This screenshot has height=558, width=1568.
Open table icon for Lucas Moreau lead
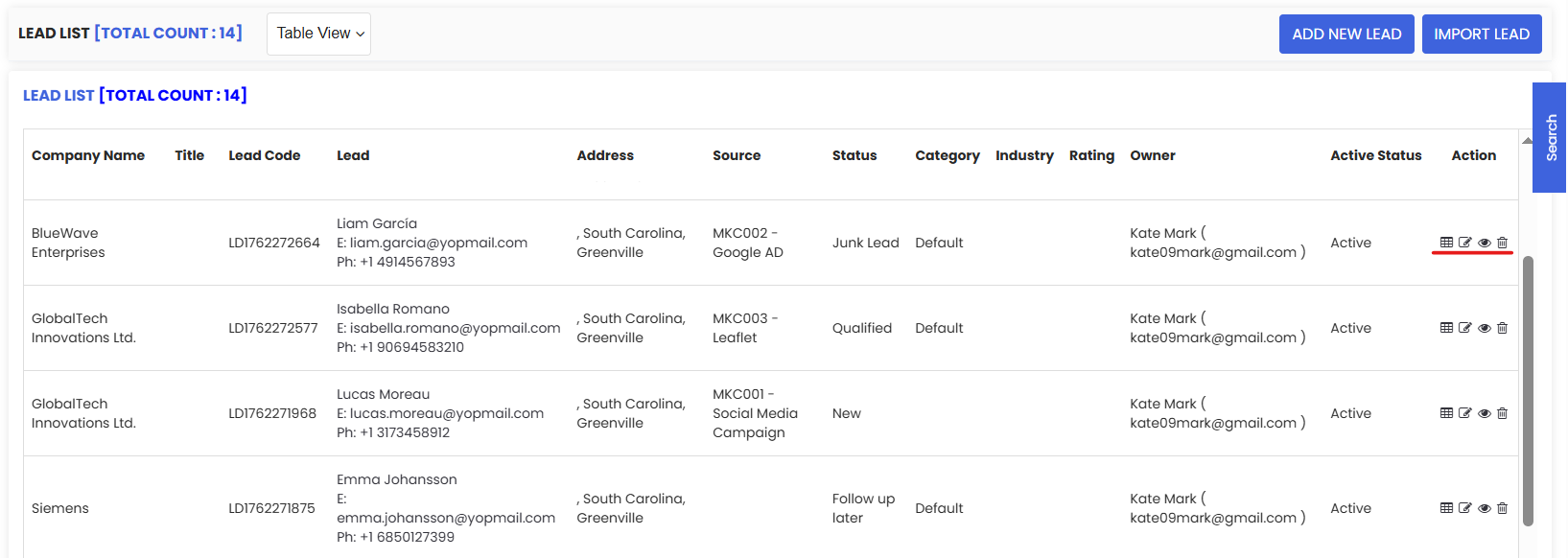point(1446,413)
